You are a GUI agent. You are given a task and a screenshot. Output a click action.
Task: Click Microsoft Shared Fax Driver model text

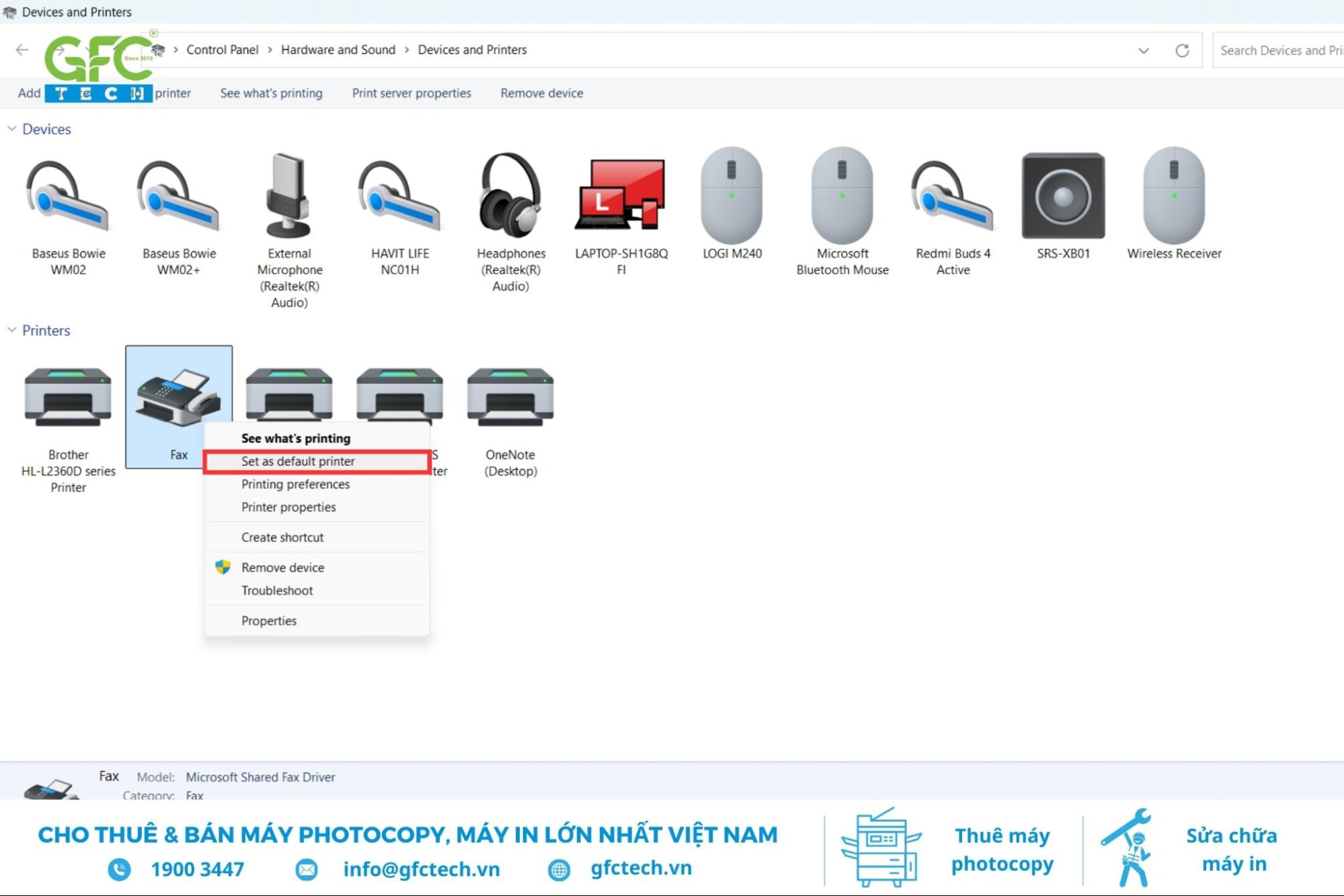pos(260,777)
